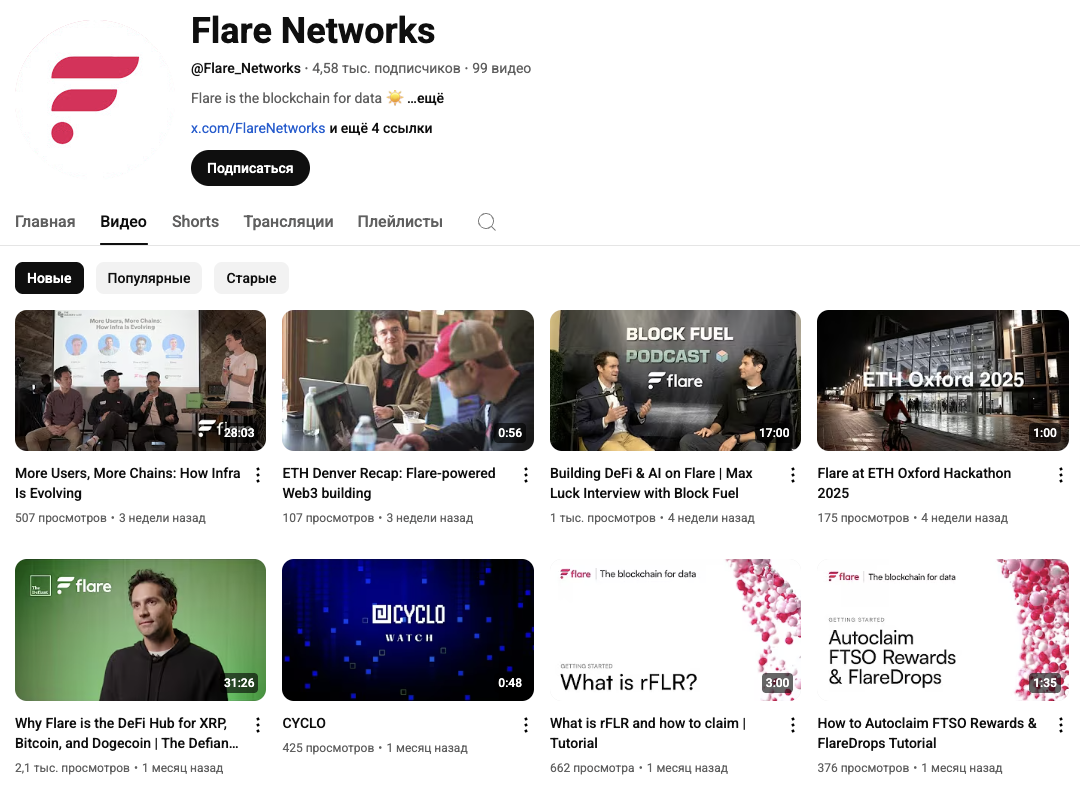Sort videos by Популярные
Image resolution: width=1080 pixels, height=786 pixels.
click(x=149, y=278)
